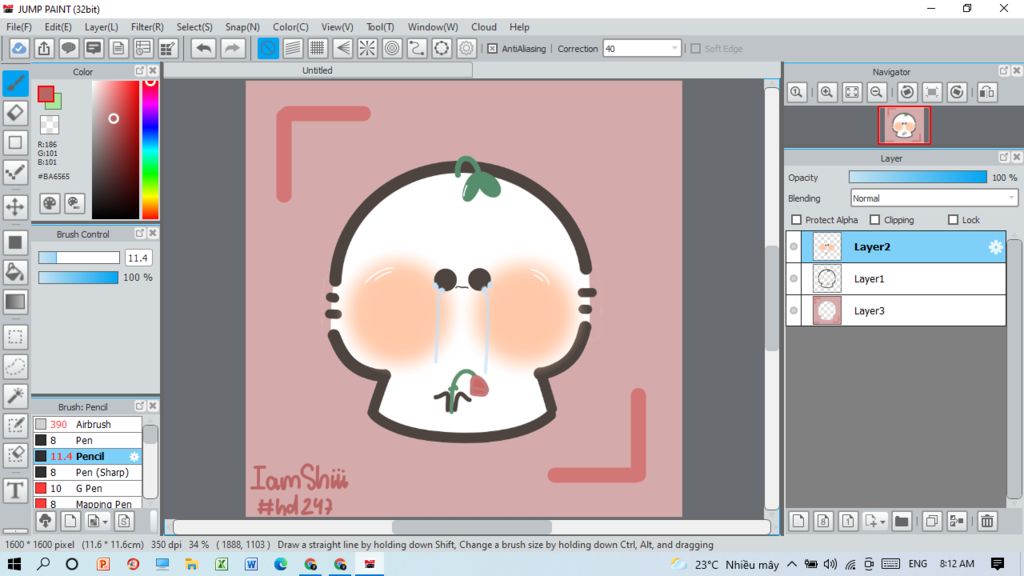Hide Layer2 visibility
The width and height of the screenshot is (1024, 576).
coord(793,247)
